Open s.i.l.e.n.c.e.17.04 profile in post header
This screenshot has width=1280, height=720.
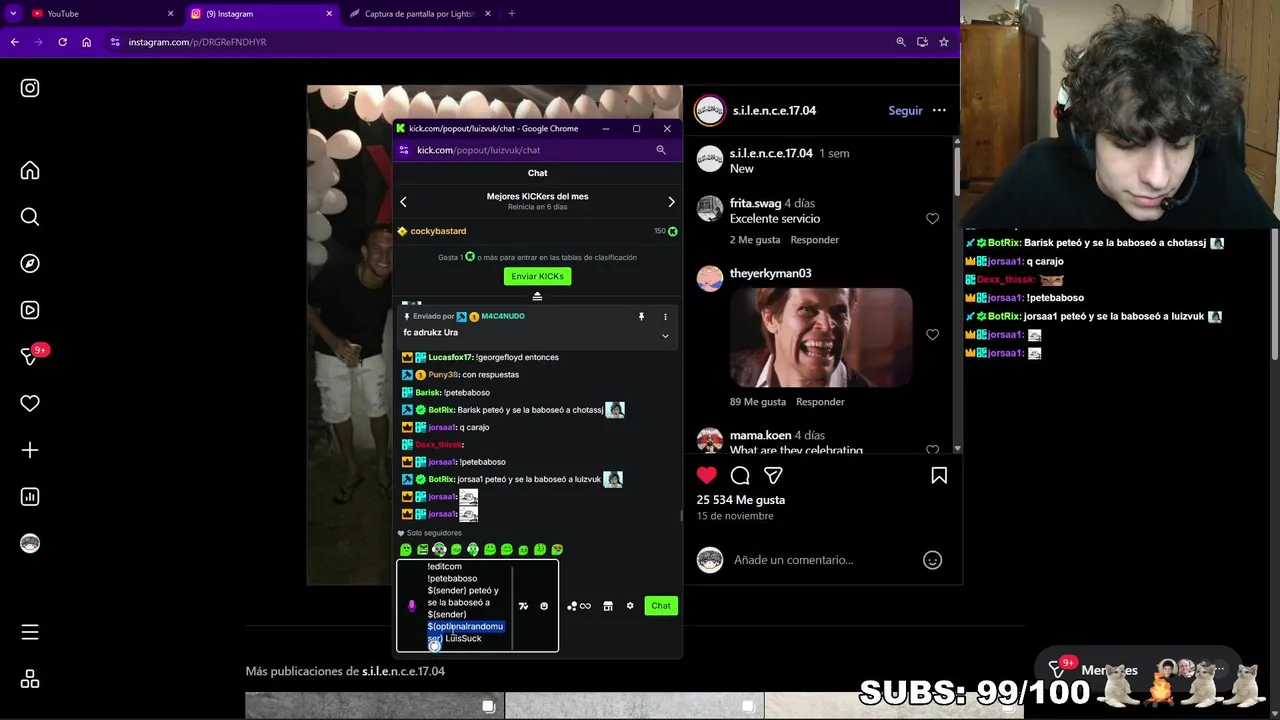(x=774, y=110)
